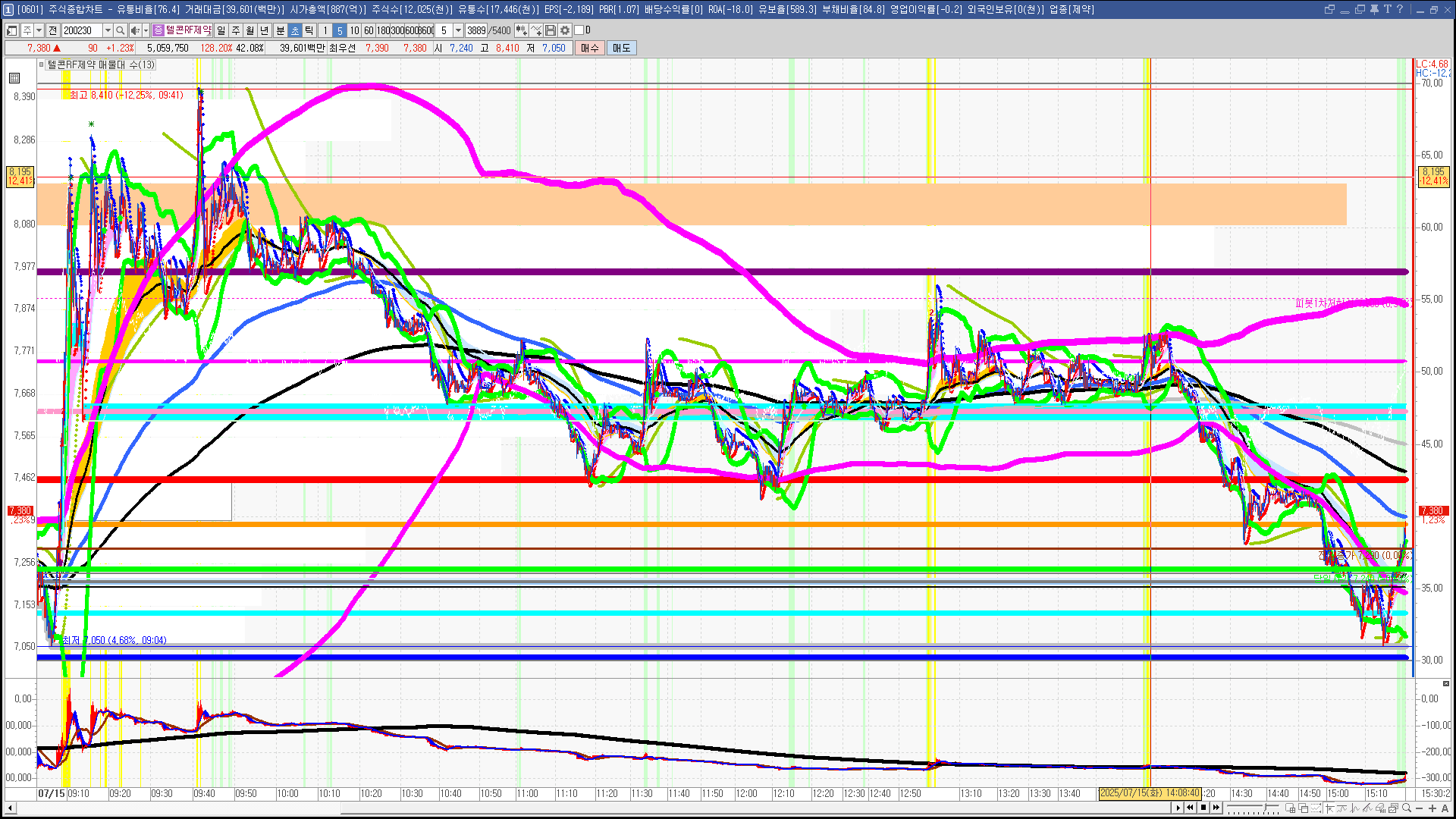Screen dimensions: 1456x819
Task: Click the data grid icon left of chart
Action: [x=14, y=78]
